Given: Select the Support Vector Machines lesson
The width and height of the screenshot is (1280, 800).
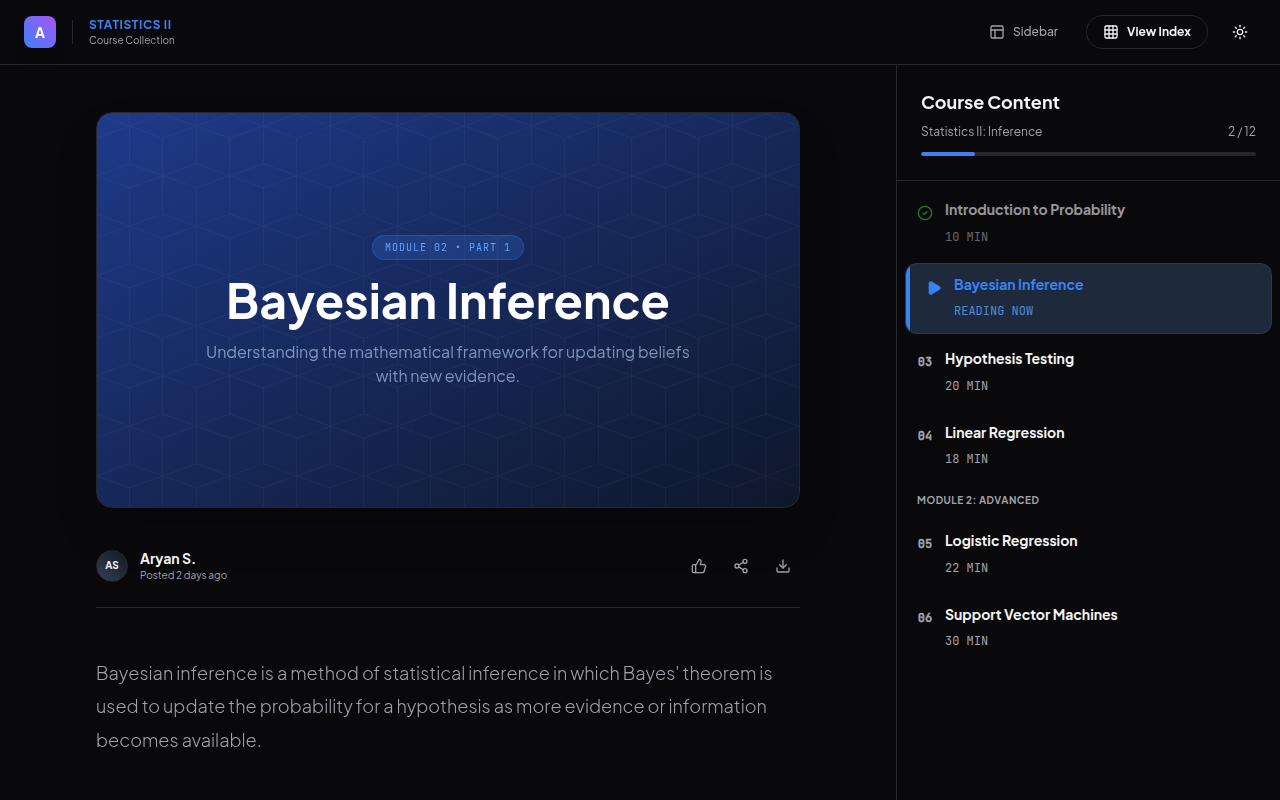Looking at the screenshot, I should click(x=1031, y=615).
